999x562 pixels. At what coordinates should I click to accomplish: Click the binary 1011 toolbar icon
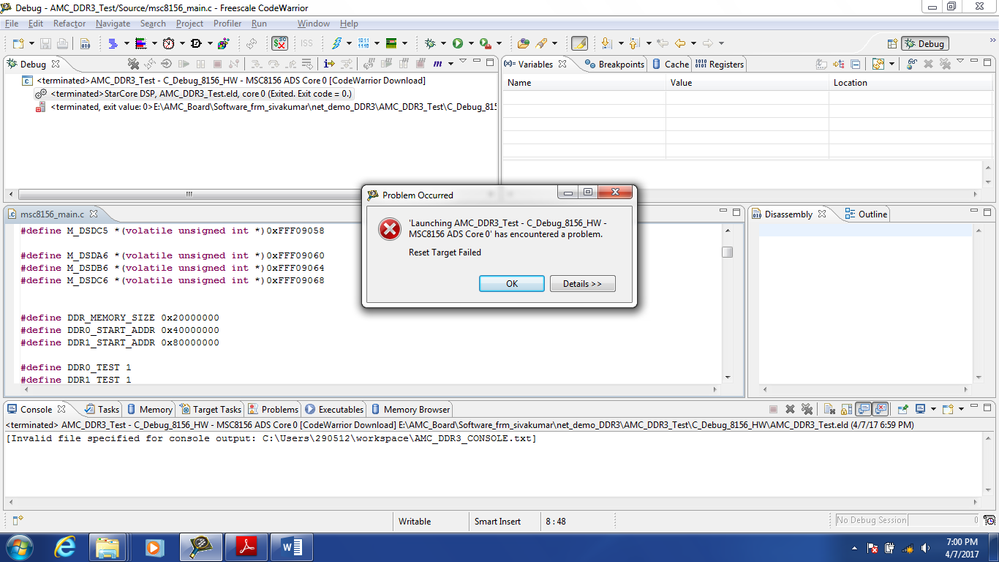click(x=363, y=43)
